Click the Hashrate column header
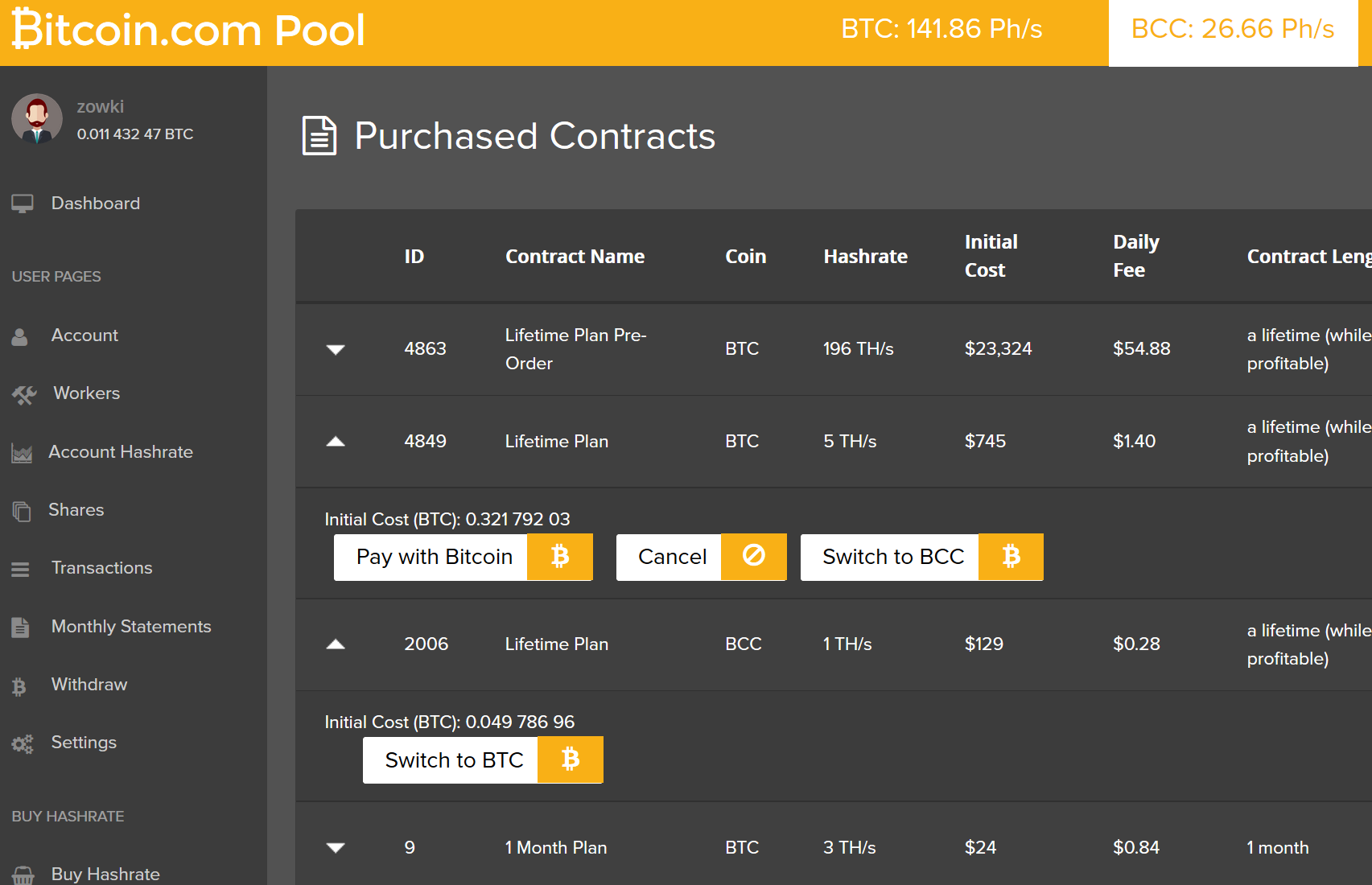Viewport: 1372px width, 885px height. point(866,257)
